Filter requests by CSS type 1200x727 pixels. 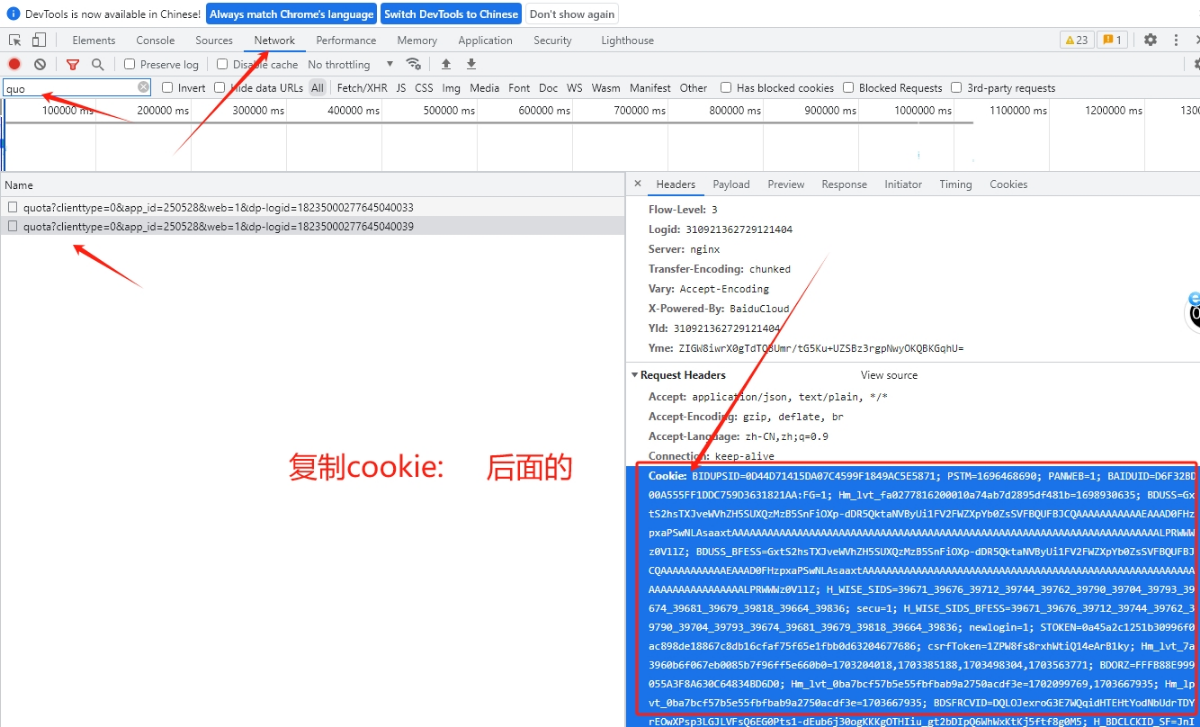point(424,88)
